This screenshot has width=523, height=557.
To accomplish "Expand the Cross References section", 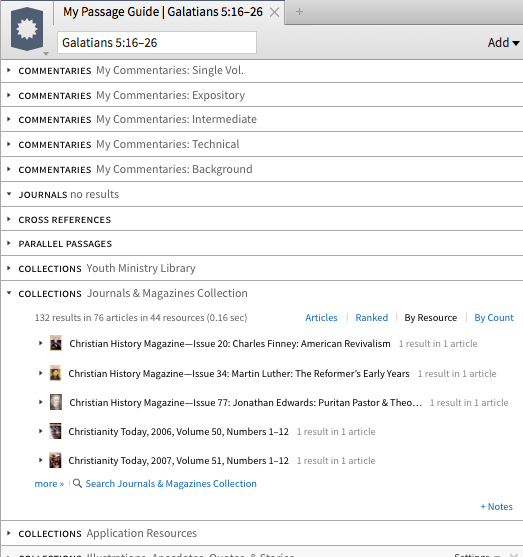I will (x=9, y=219).
